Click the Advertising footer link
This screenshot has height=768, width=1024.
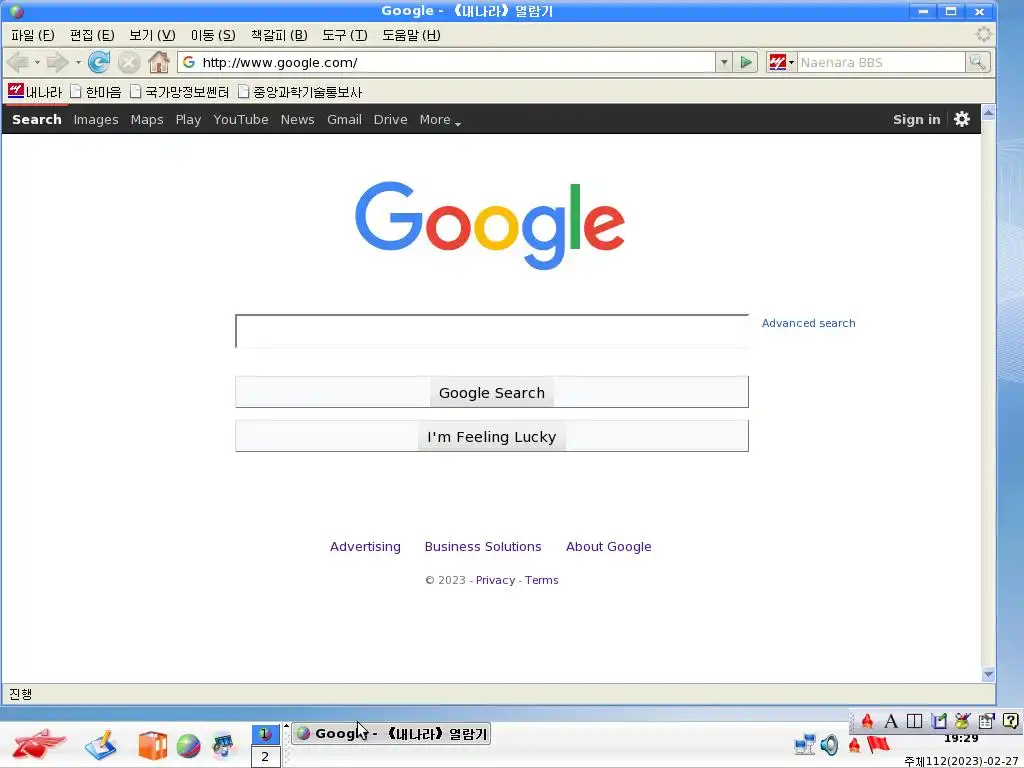pos(365,547)
